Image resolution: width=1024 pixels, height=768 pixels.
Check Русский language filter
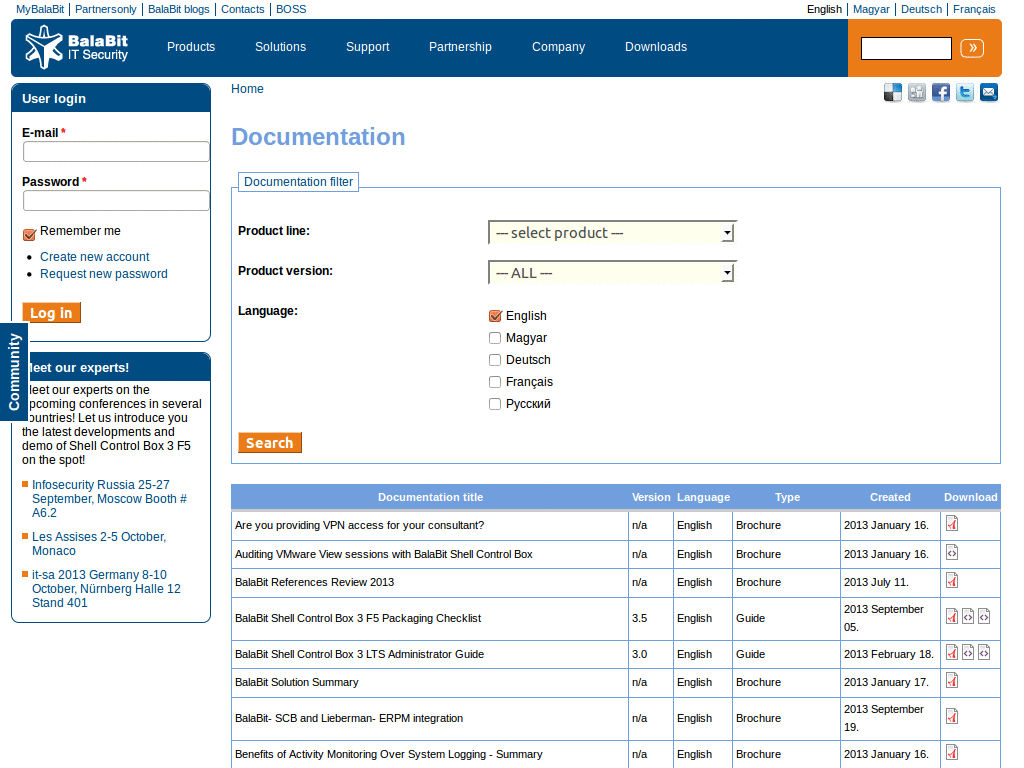tap(495, 404)
